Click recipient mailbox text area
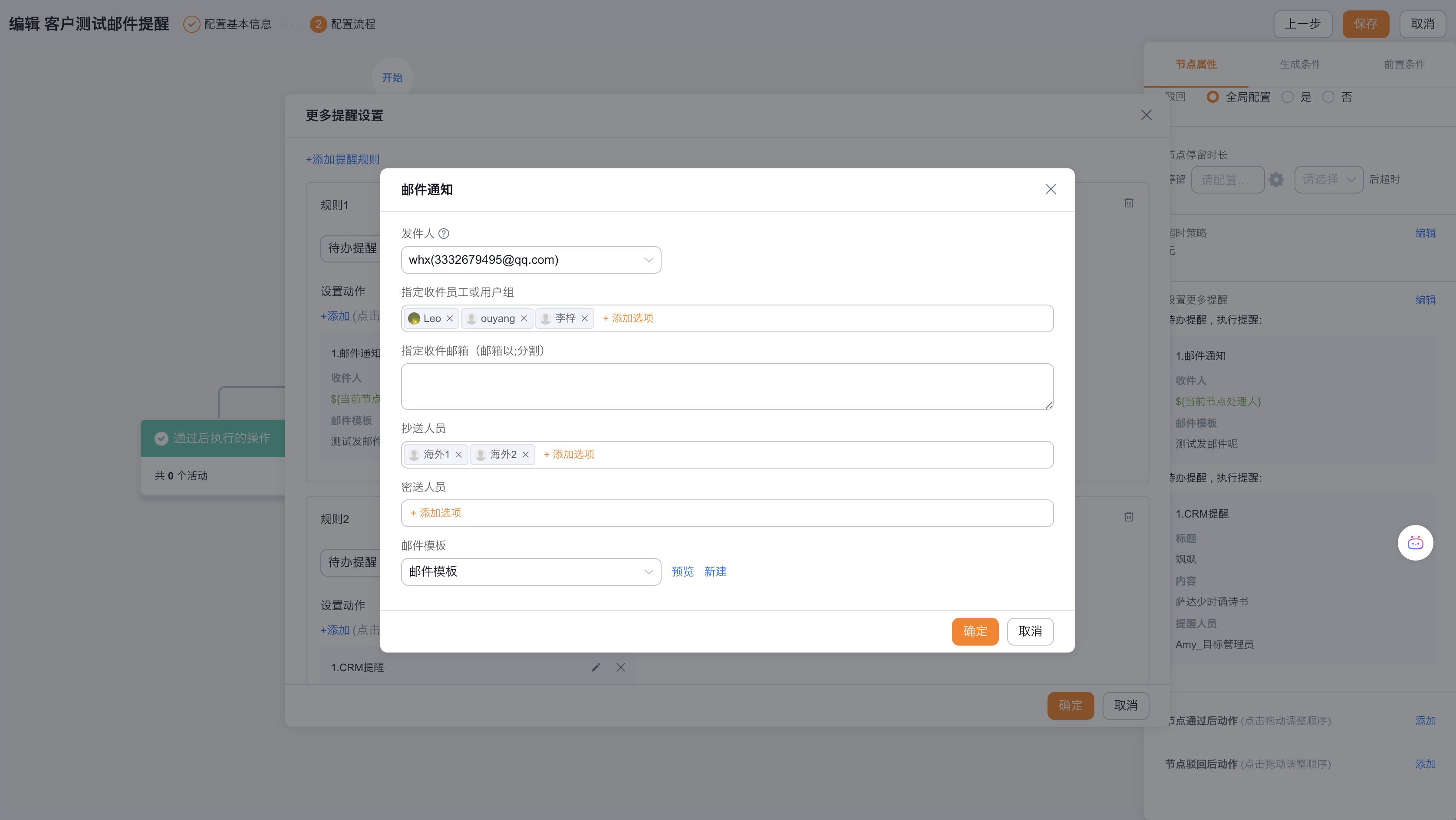The image size is (1456, 820). tap(727, 386)
